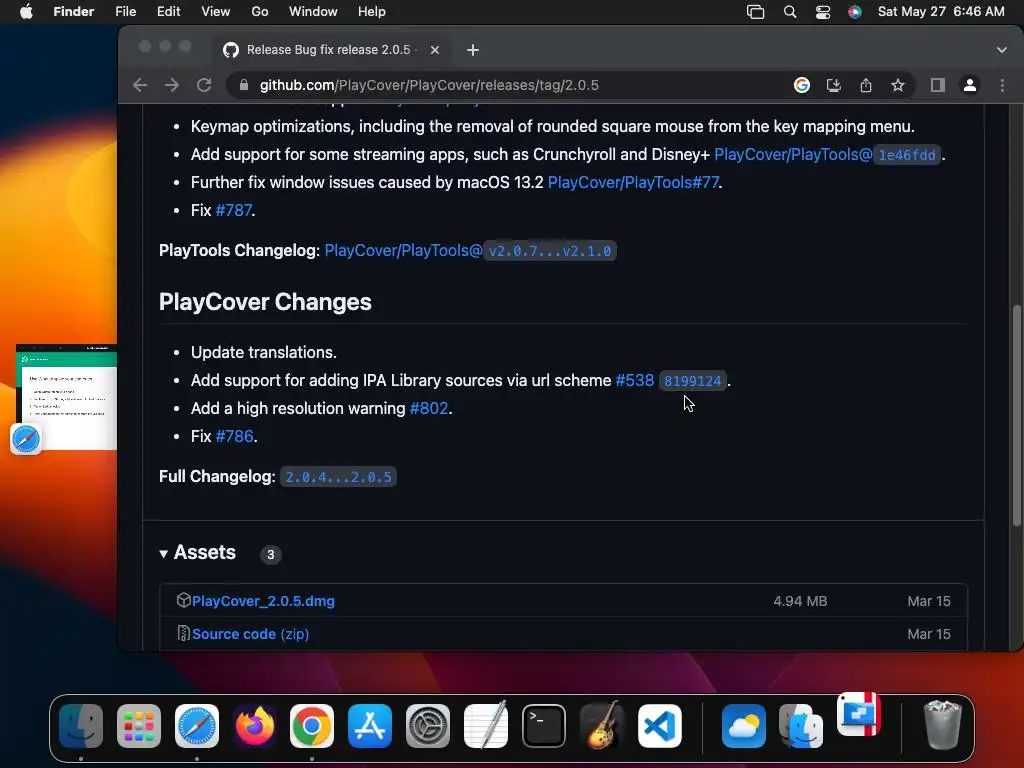Open the Help menu
This screenshot has width=1024, height=768.
pyautogui.click(x=372, y=12)
